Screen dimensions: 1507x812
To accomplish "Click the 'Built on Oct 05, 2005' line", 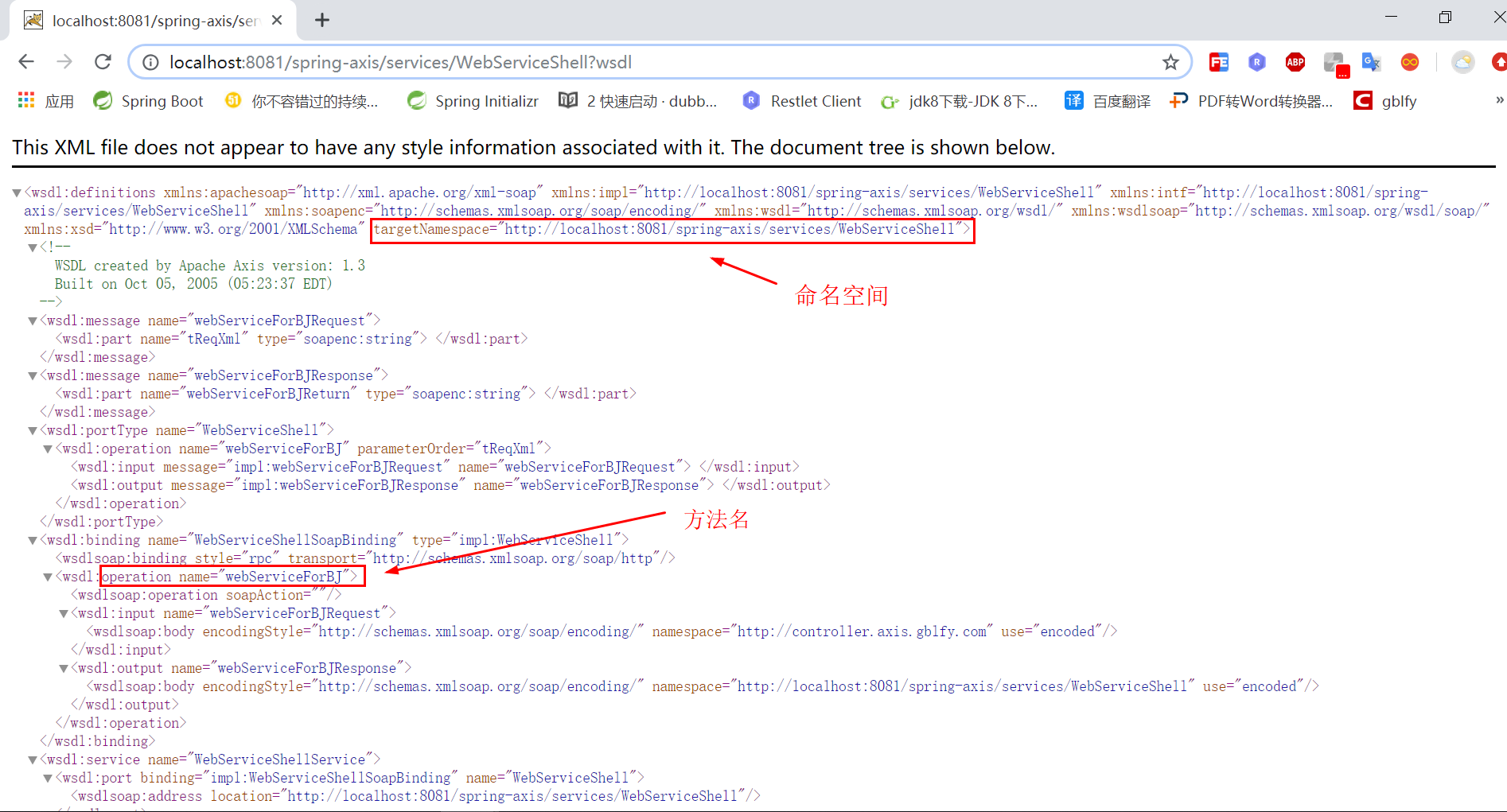I will coord(193,284).
